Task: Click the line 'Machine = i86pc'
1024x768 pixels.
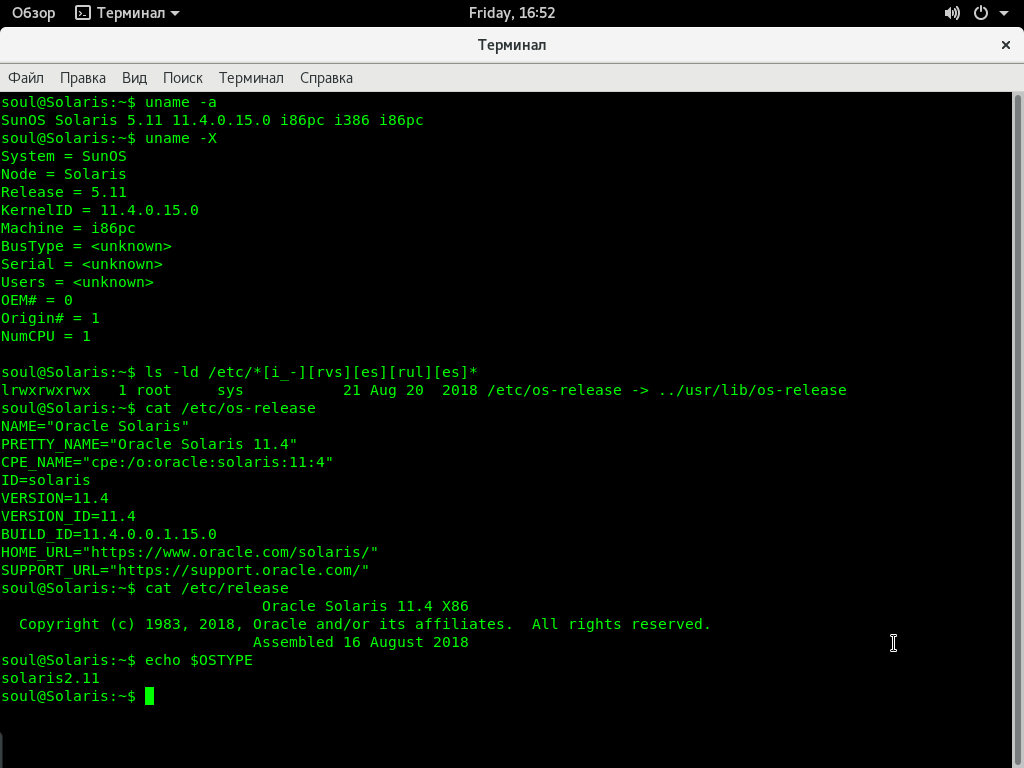Action: pos(69,229)
